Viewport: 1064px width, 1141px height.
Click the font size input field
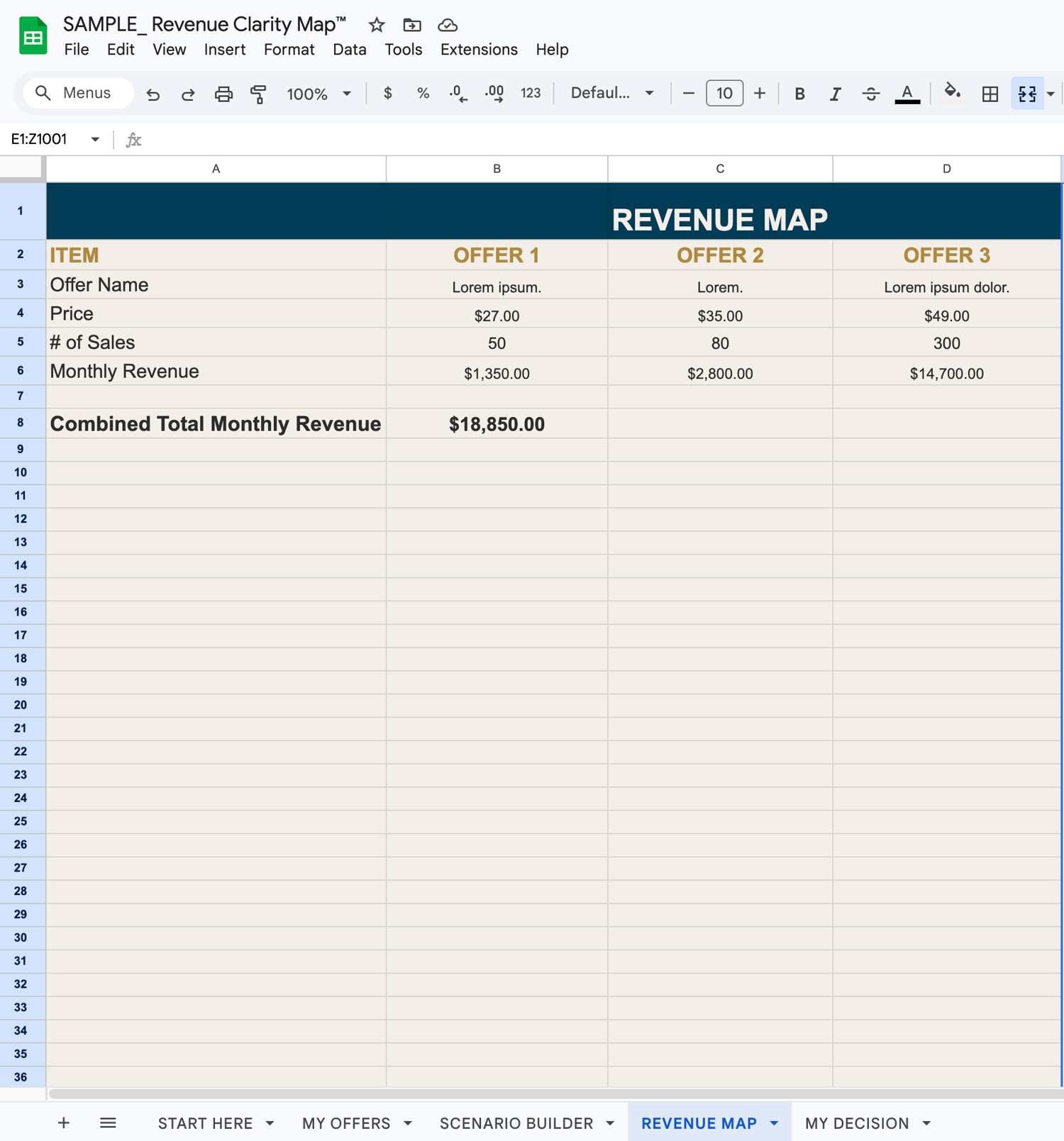click(x=724, y=94)
